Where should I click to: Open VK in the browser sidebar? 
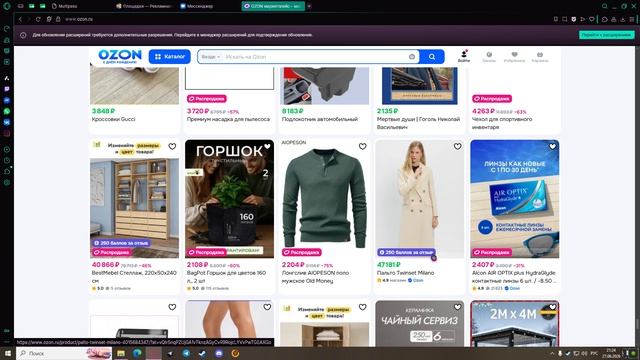[7, 122]
